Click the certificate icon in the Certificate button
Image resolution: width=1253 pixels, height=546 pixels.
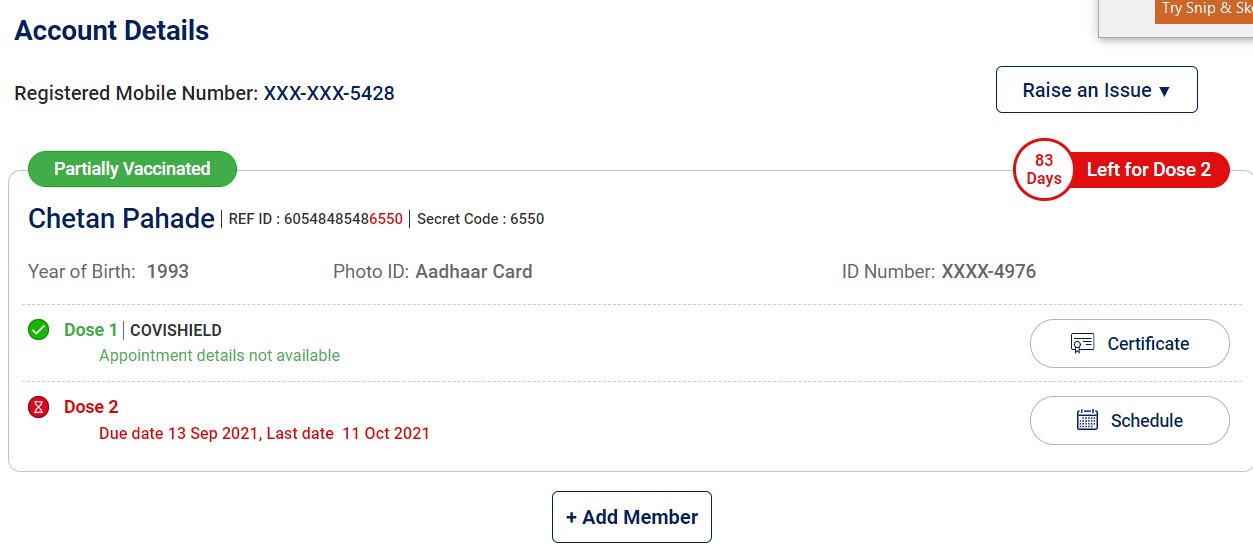tap(1082, 344)
